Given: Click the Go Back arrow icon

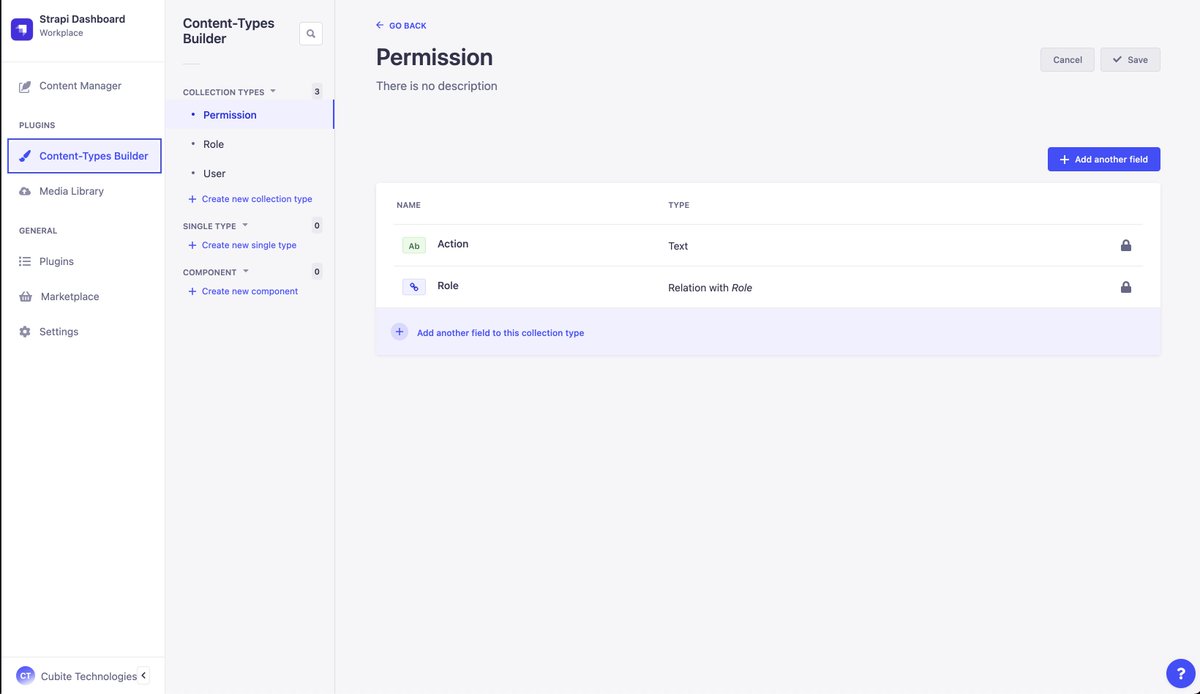Looking at the screenshot, I should click(x=380, y=25).
